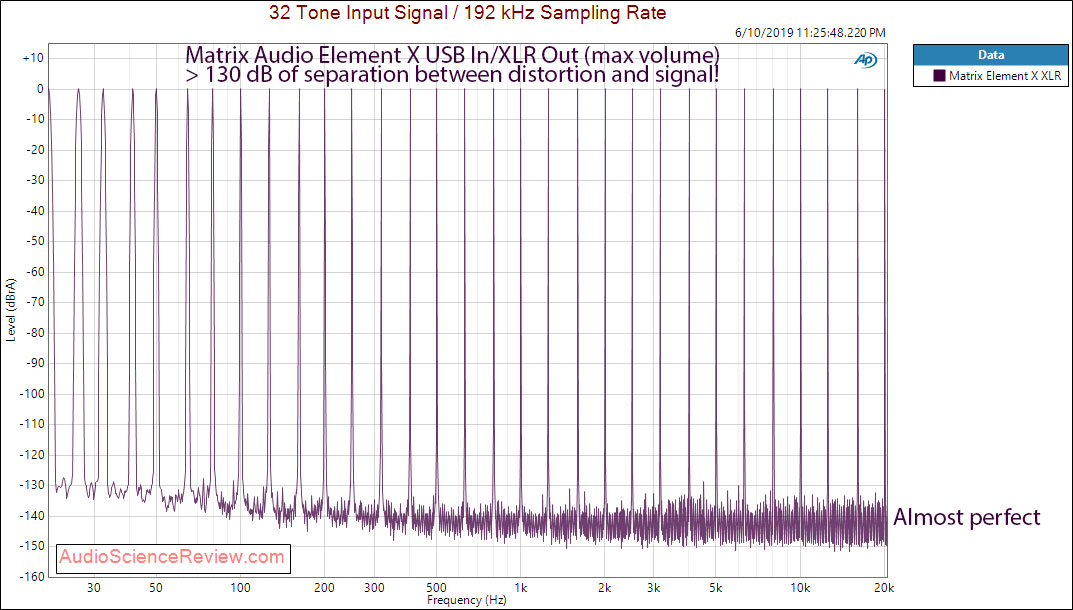Image resolution: width=1073 pixels, height=610 pixels.
Task: Click the 100 frequency axis tick label
Action: coord(240,587)
